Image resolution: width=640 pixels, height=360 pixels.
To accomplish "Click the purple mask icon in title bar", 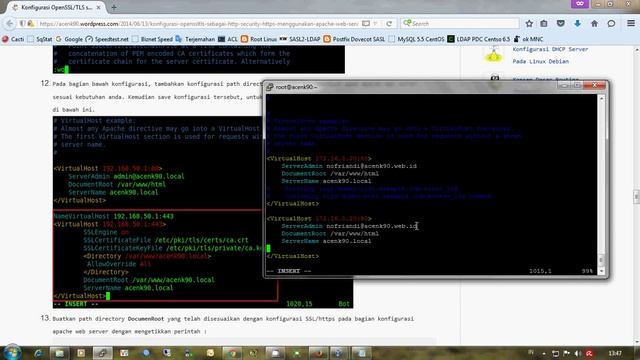I will (x=580, y=4).
